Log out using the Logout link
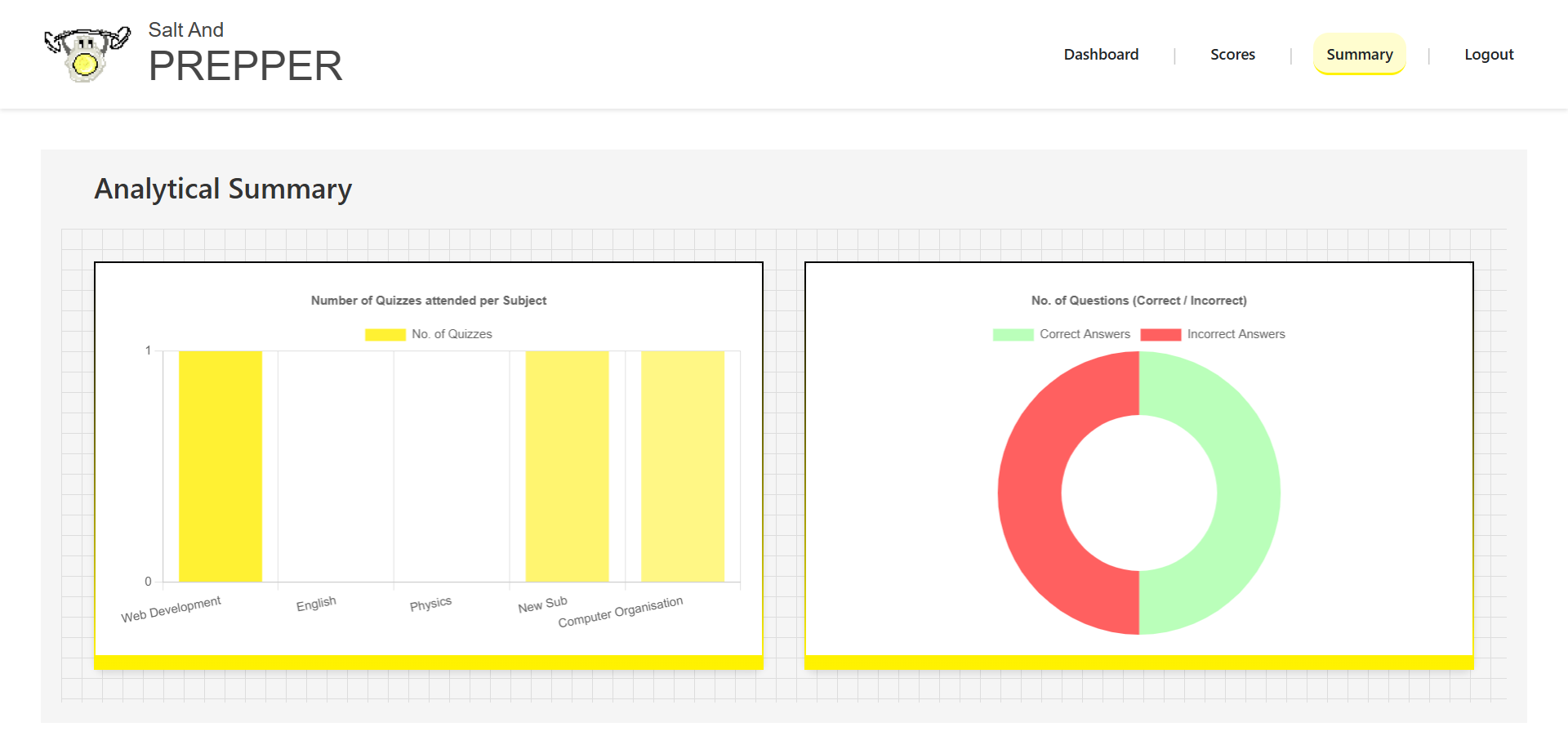 (x=1488, y=55)
